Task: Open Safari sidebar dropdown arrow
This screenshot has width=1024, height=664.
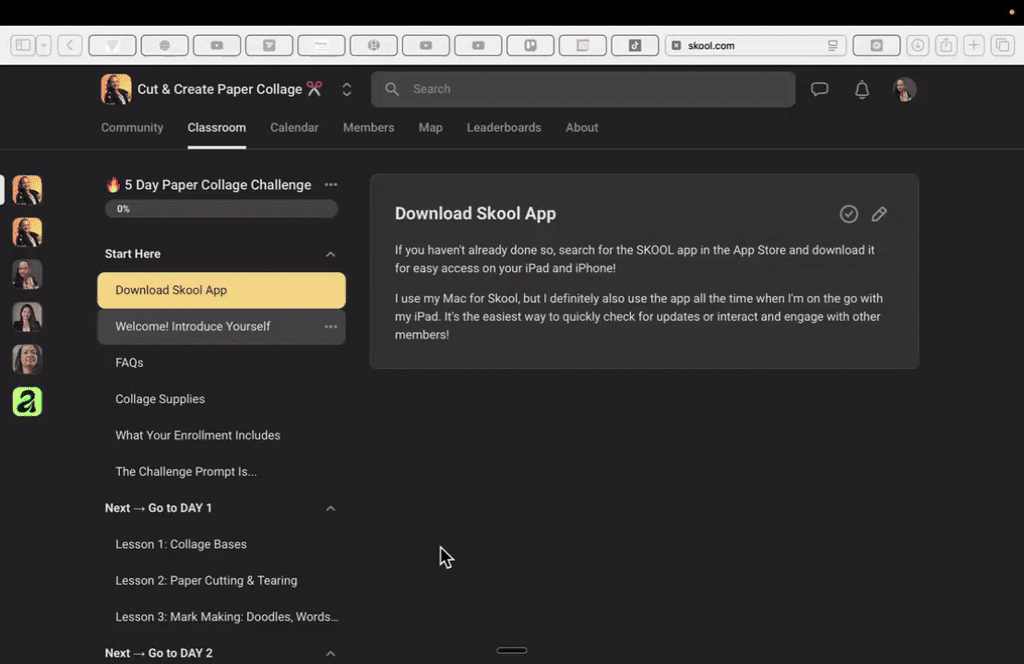Action: 44,45
